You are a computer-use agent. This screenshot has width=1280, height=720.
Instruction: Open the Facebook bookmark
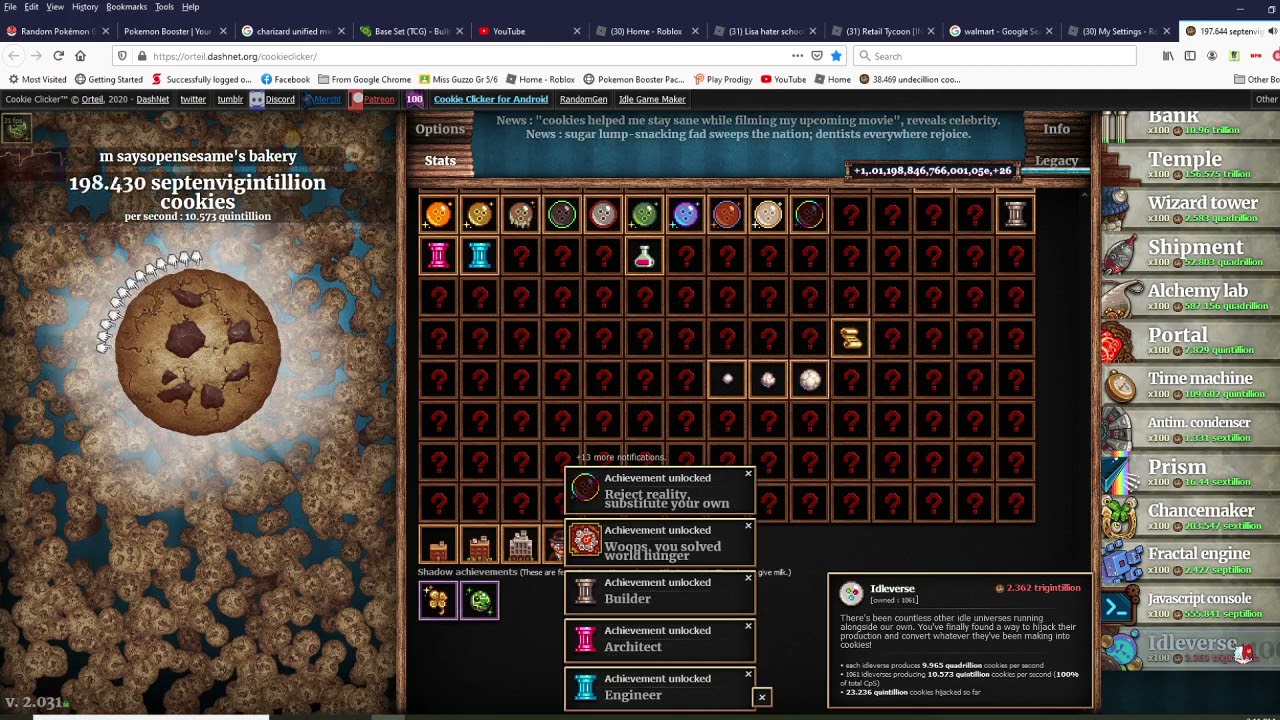[x=285, y=79]
